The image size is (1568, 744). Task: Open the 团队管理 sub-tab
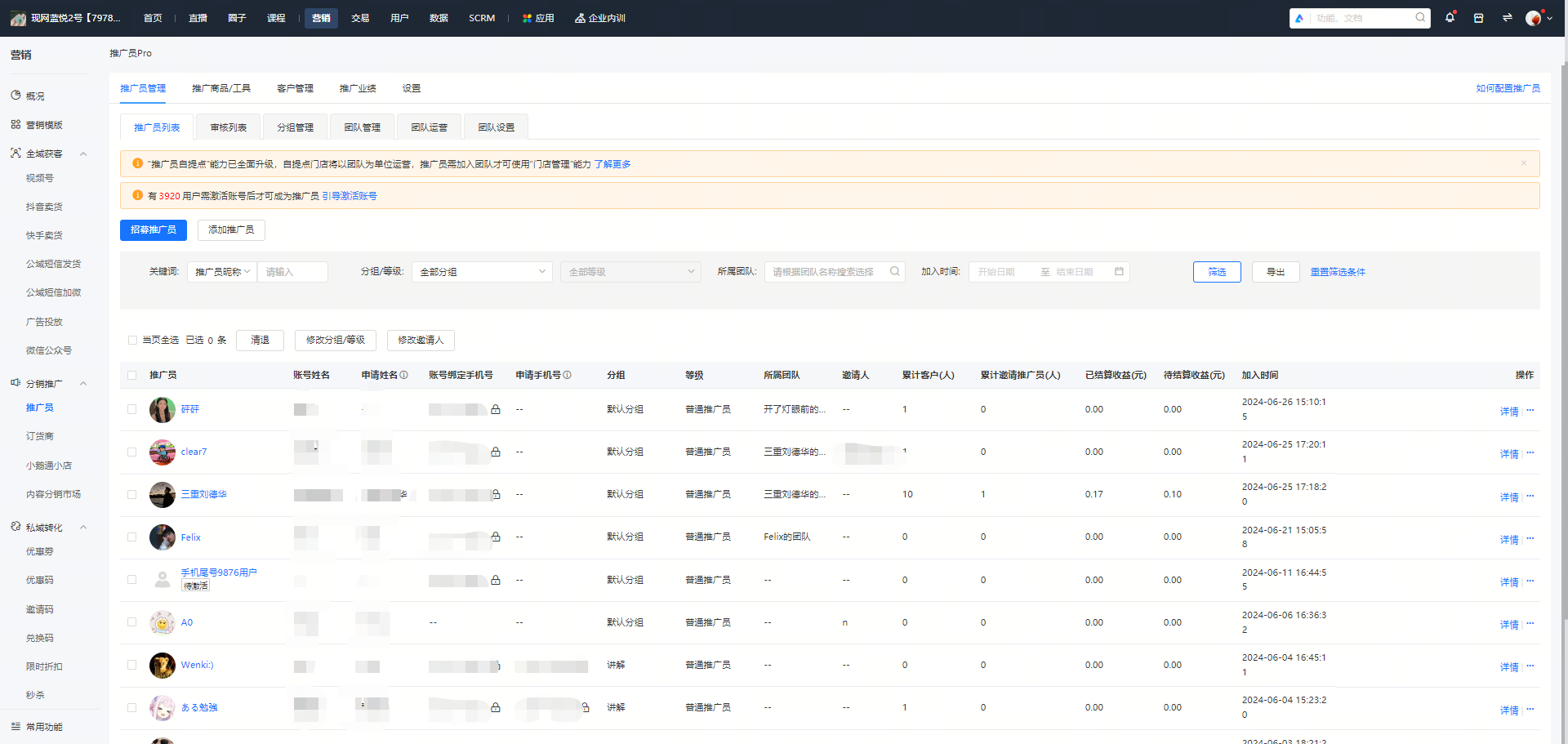pyautogui.click(x=363, y=127)
